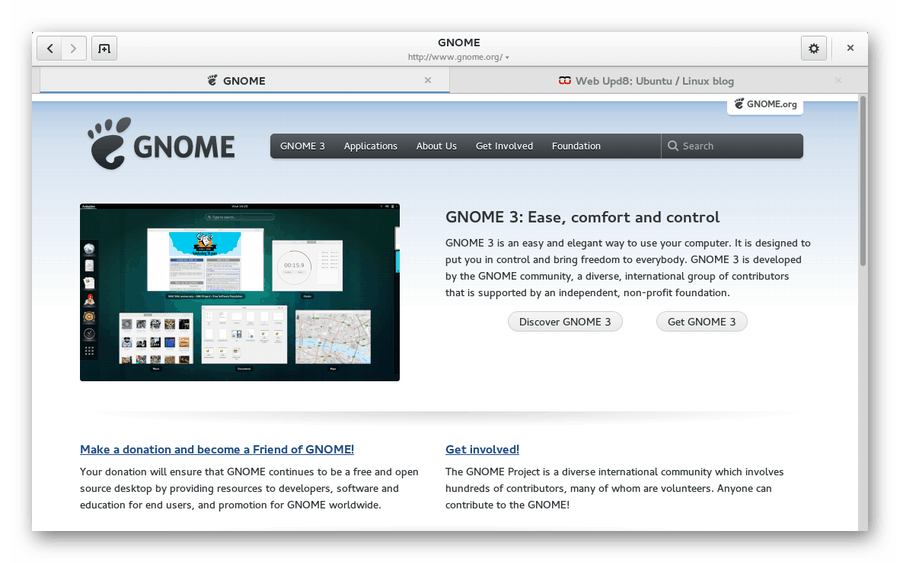The height and width of the screenshot is (563, 900).
Task: Click the Get GNOME 3 button
Action: pos(701,321)
